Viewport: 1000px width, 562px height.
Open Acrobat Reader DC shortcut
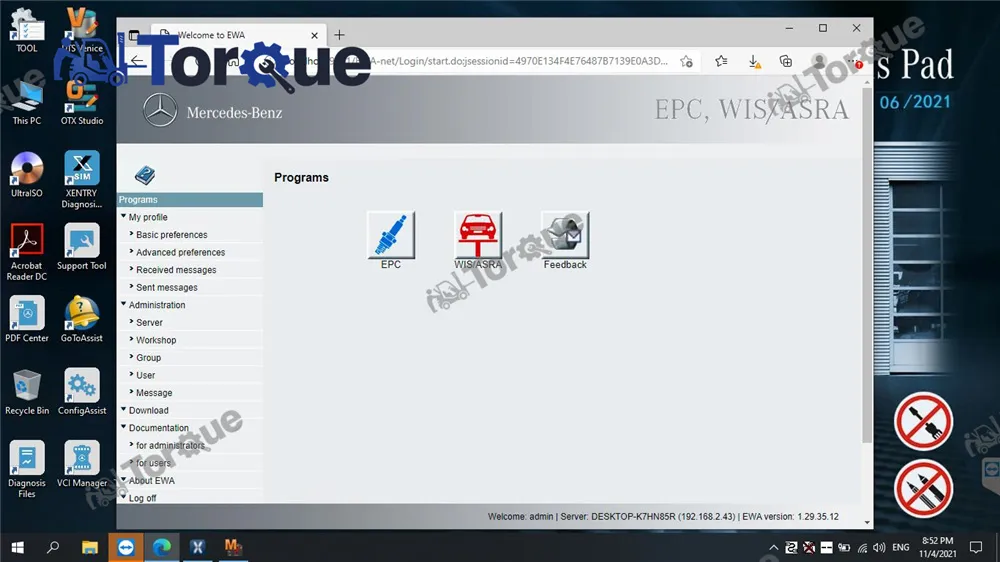[27, 253]
